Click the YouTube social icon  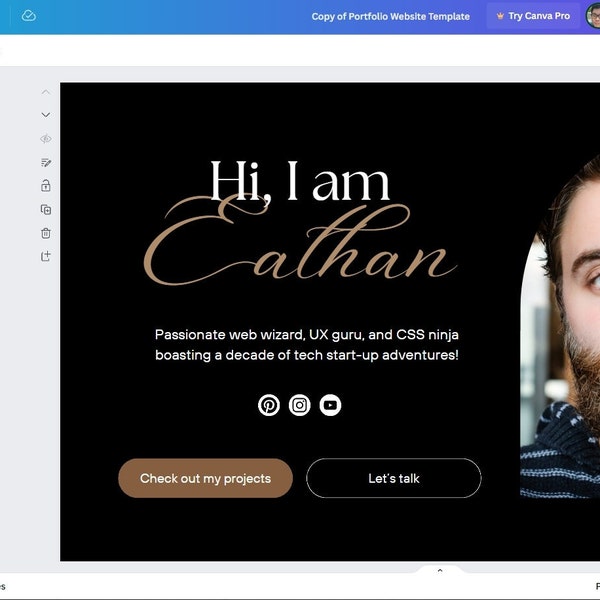tap(330, 405)
